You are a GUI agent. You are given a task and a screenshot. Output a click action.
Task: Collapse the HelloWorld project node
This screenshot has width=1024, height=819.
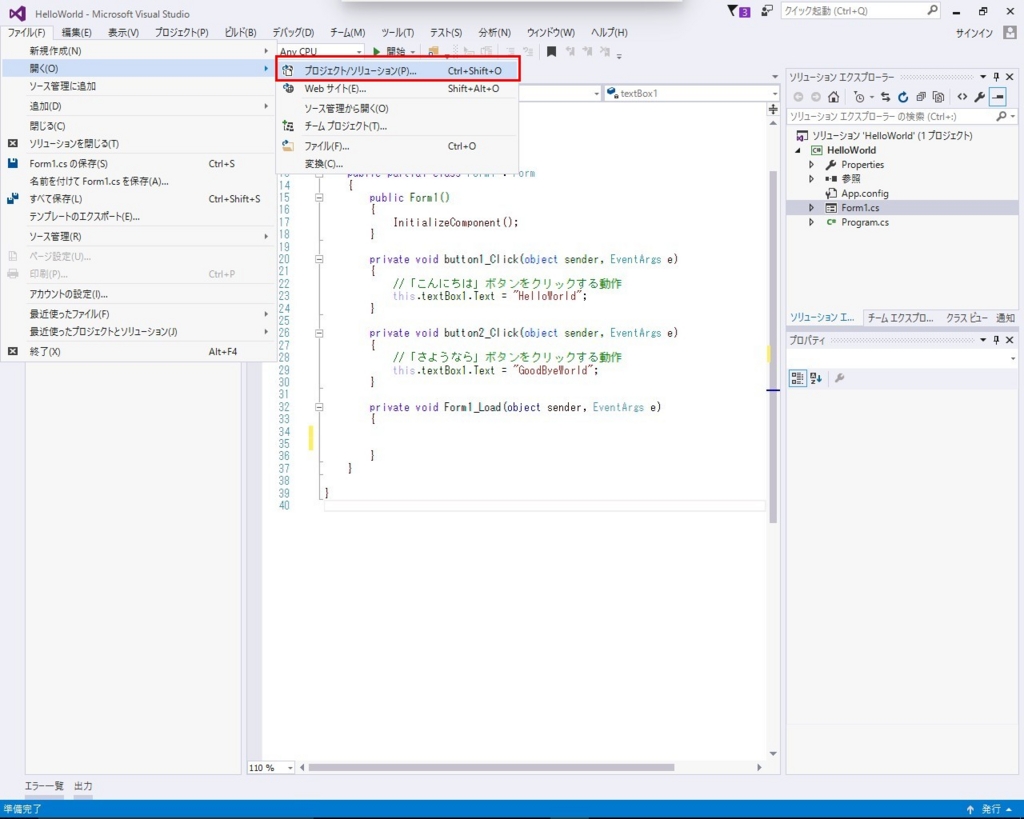click(798, 150)
